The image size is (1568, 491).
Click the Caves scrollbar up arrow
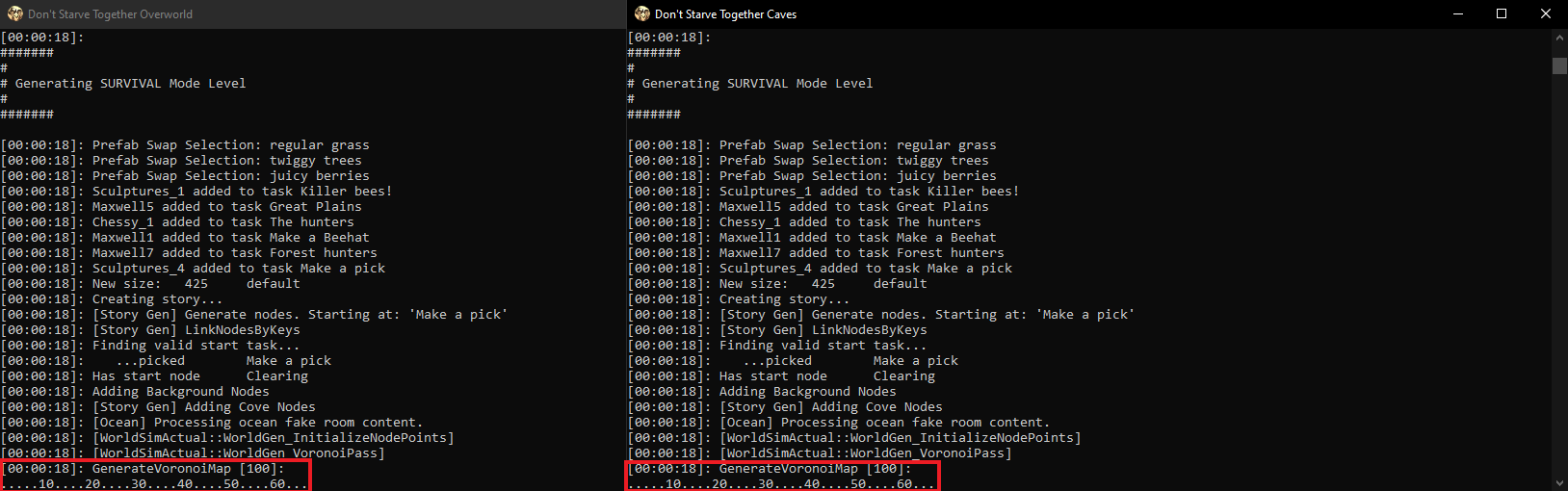coord(1559,38)
